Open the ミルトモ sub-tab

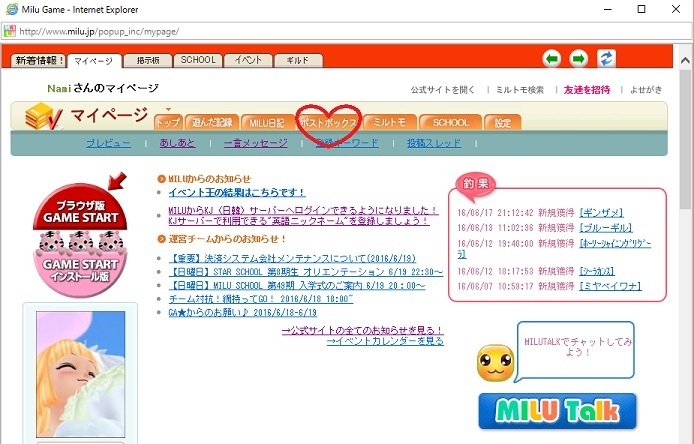click(x=389, y=122)
